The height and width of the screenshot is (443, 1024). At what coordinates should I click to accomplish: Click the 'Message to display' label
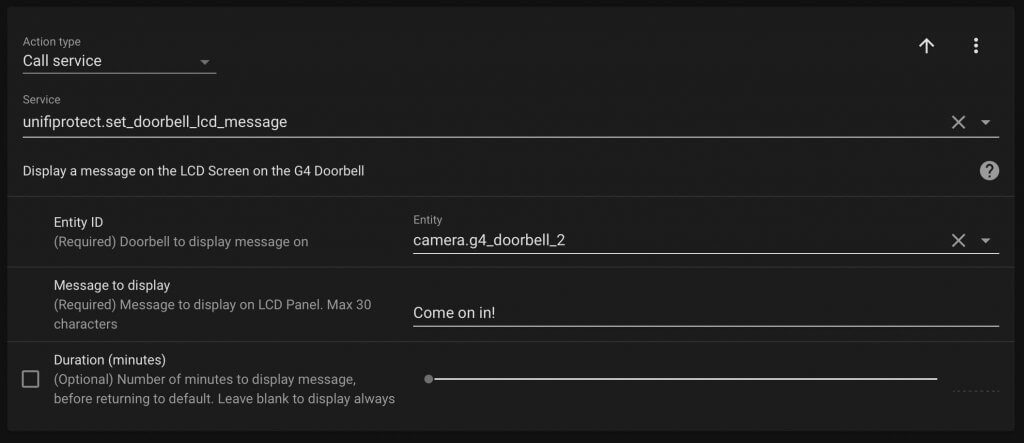pyautogui.click(x=112, y=286)
